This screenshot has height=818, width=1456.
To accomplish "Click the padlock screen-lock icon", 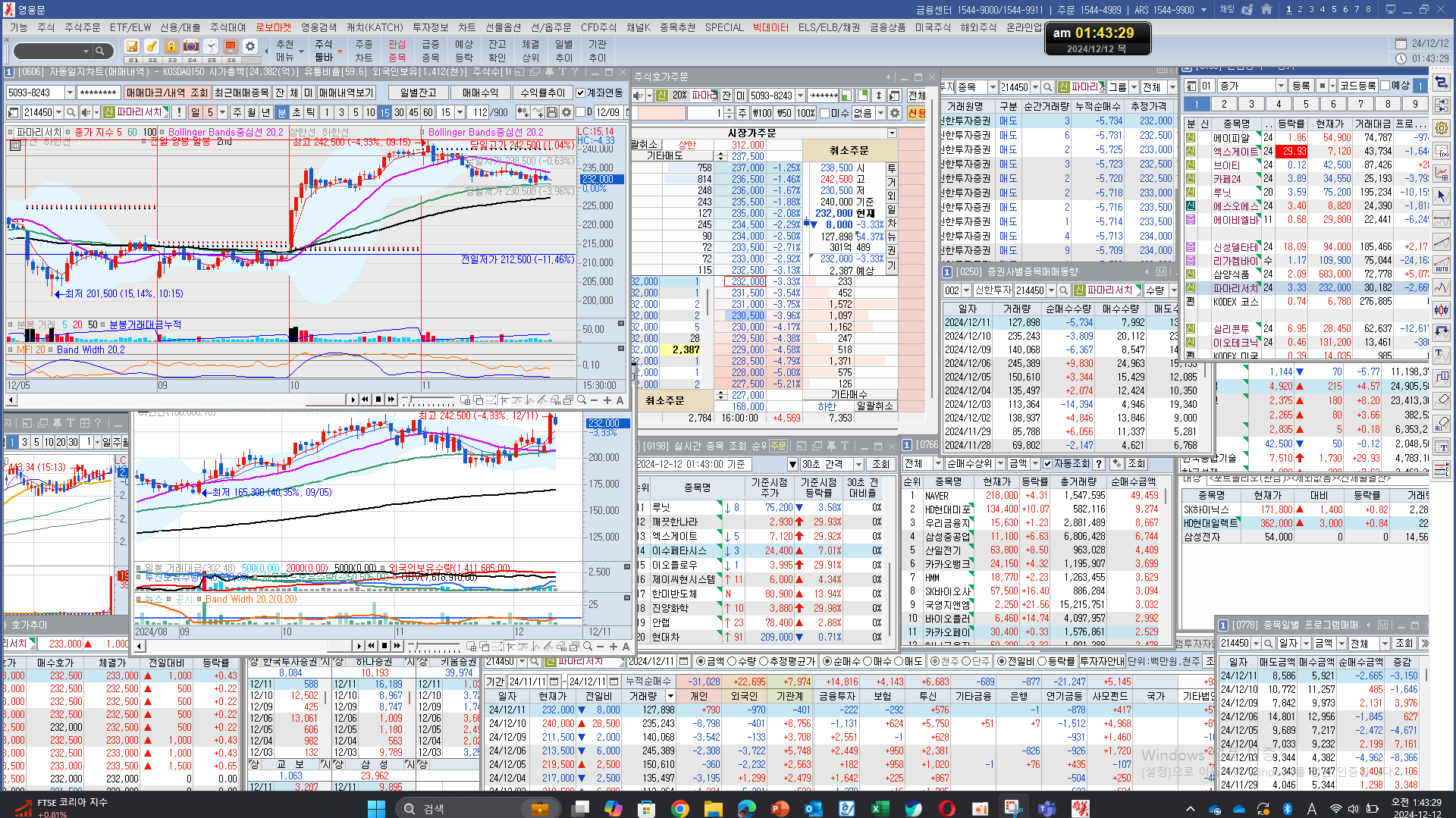I will coord(171,46).
